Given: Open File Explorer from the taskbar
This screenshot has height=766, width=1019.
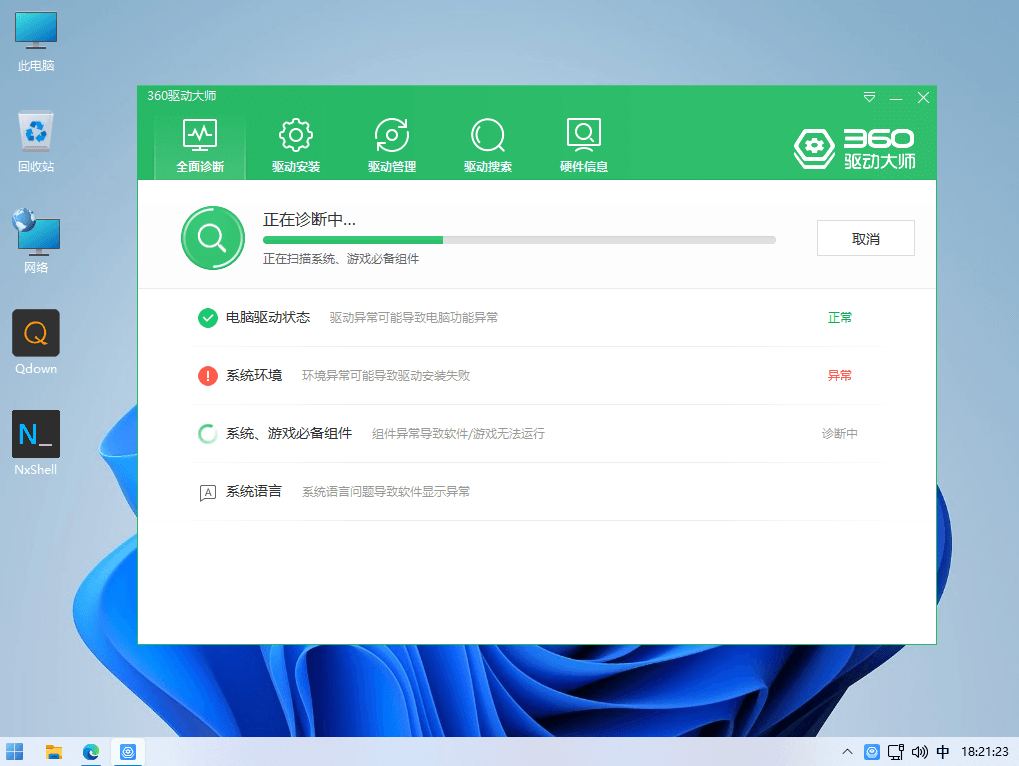Looking at the screenshot, I should tap(54, 752).
